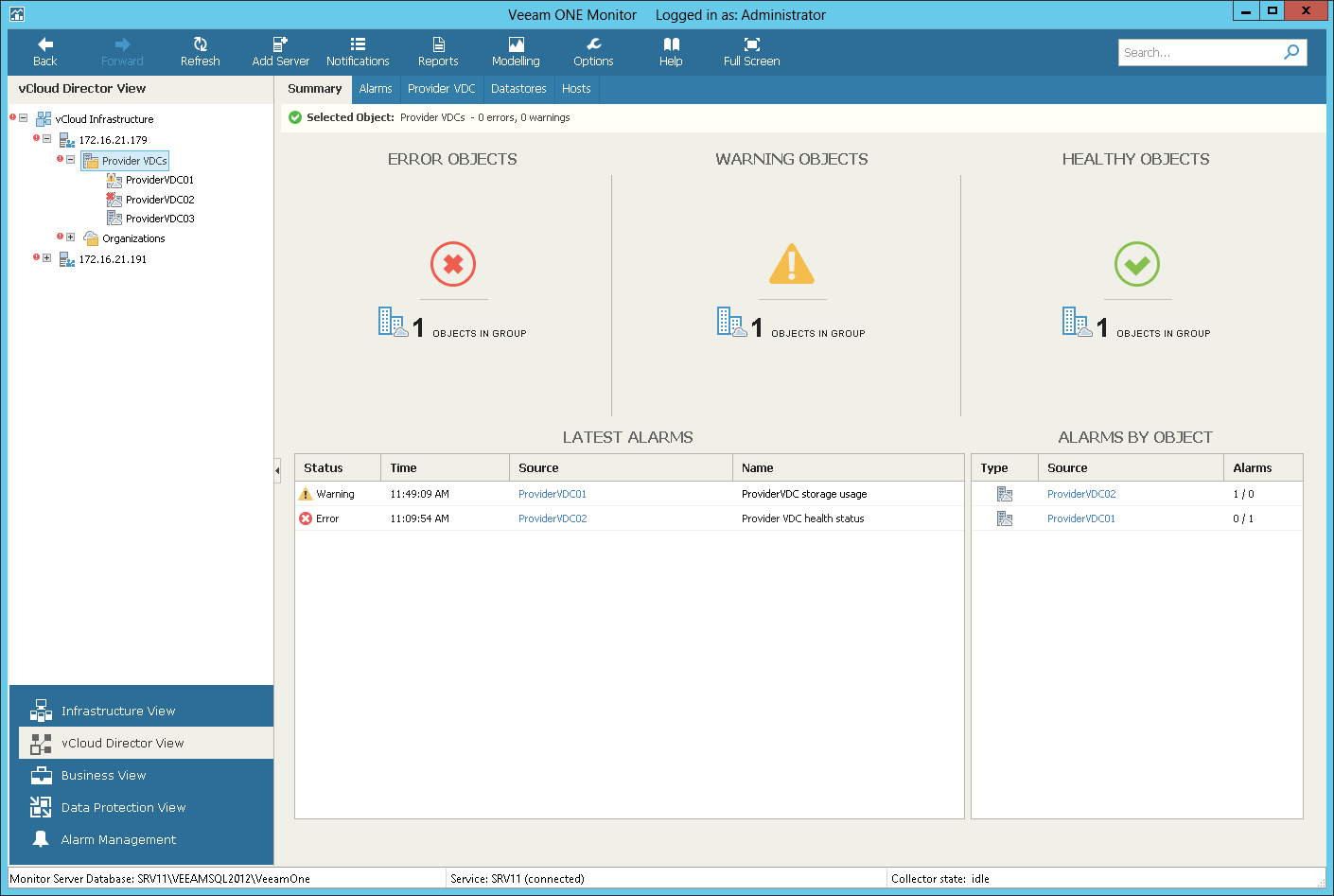Click 'ProviderVDC storage usage' alarm name
The image size is (1334, 896).
[x=804, y=494]
